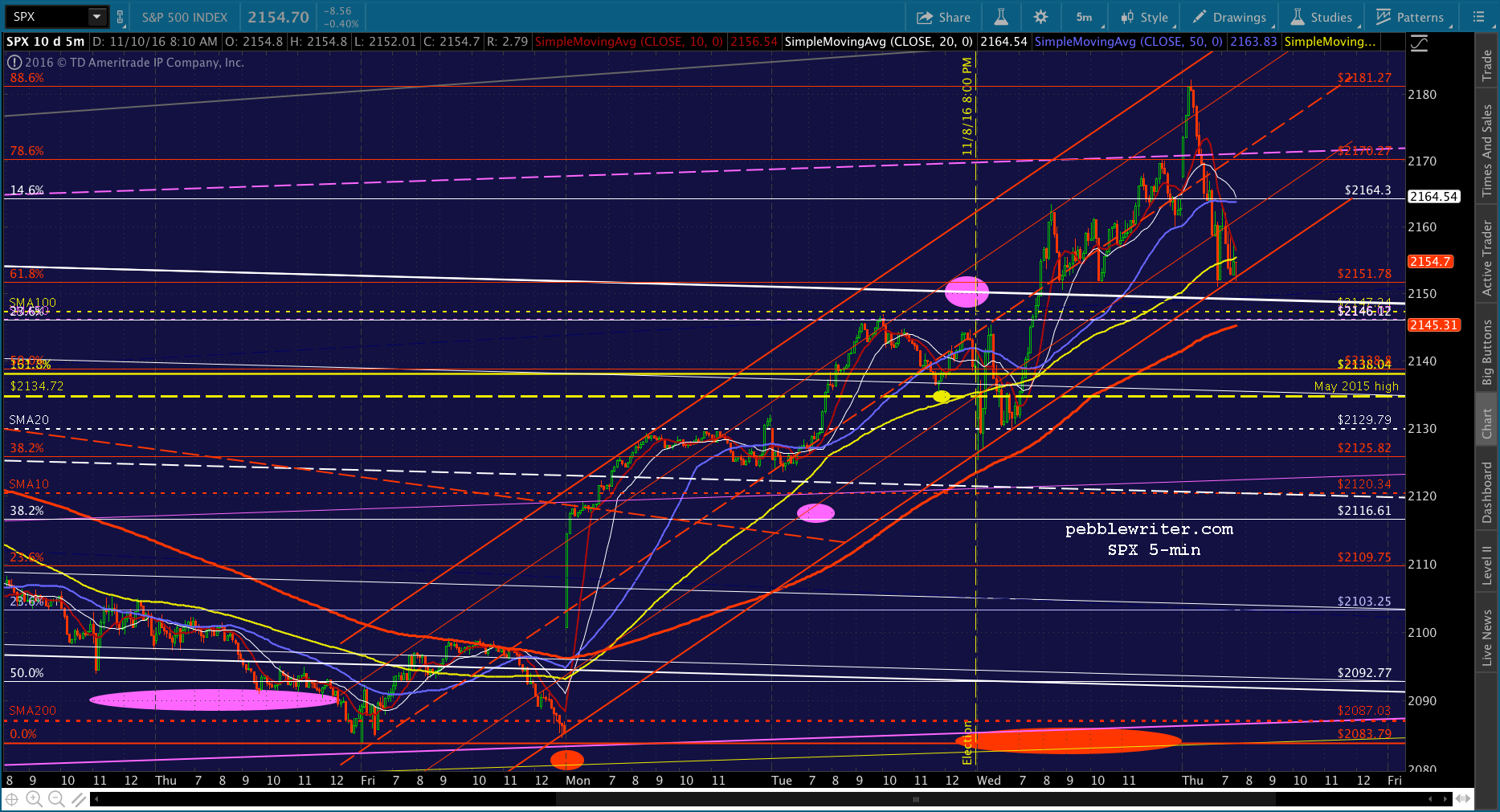
Task: Switch to the Live News side tab
Action: (1487, 638)
